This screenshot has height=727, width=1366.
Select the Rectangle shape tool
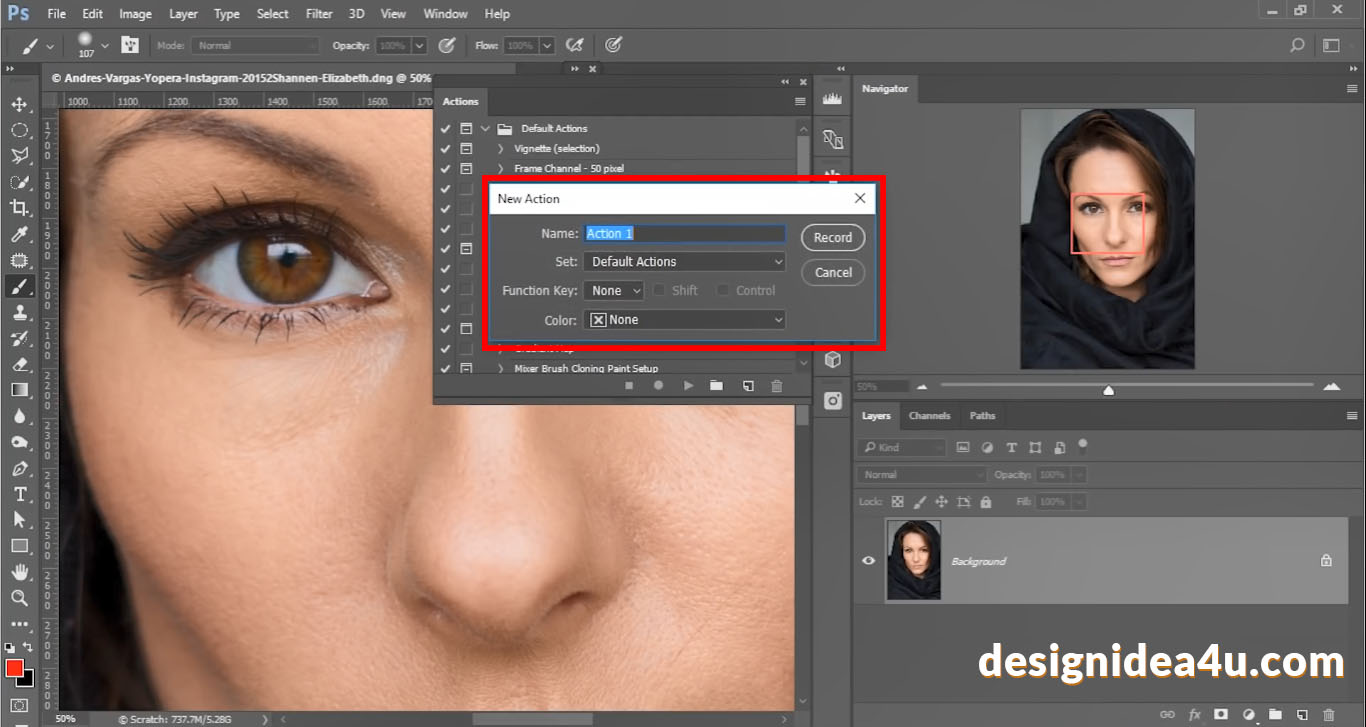tap(19, 546)
